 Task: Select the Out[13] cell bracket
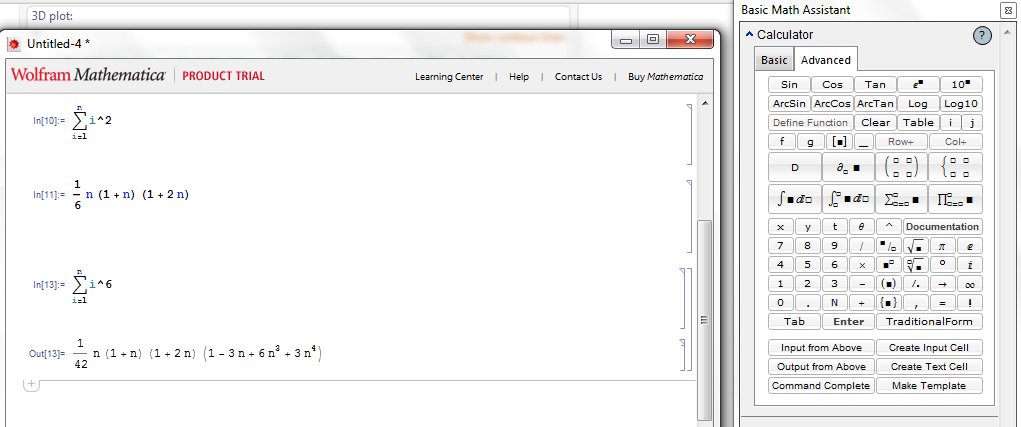[682, 354]
